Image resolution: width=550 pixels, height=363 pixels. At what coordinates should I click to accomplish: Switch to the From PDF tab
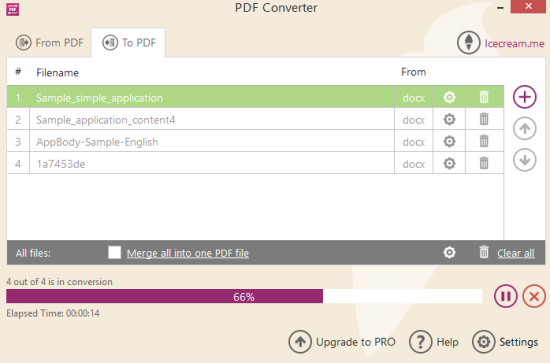(x=49, y=43)
